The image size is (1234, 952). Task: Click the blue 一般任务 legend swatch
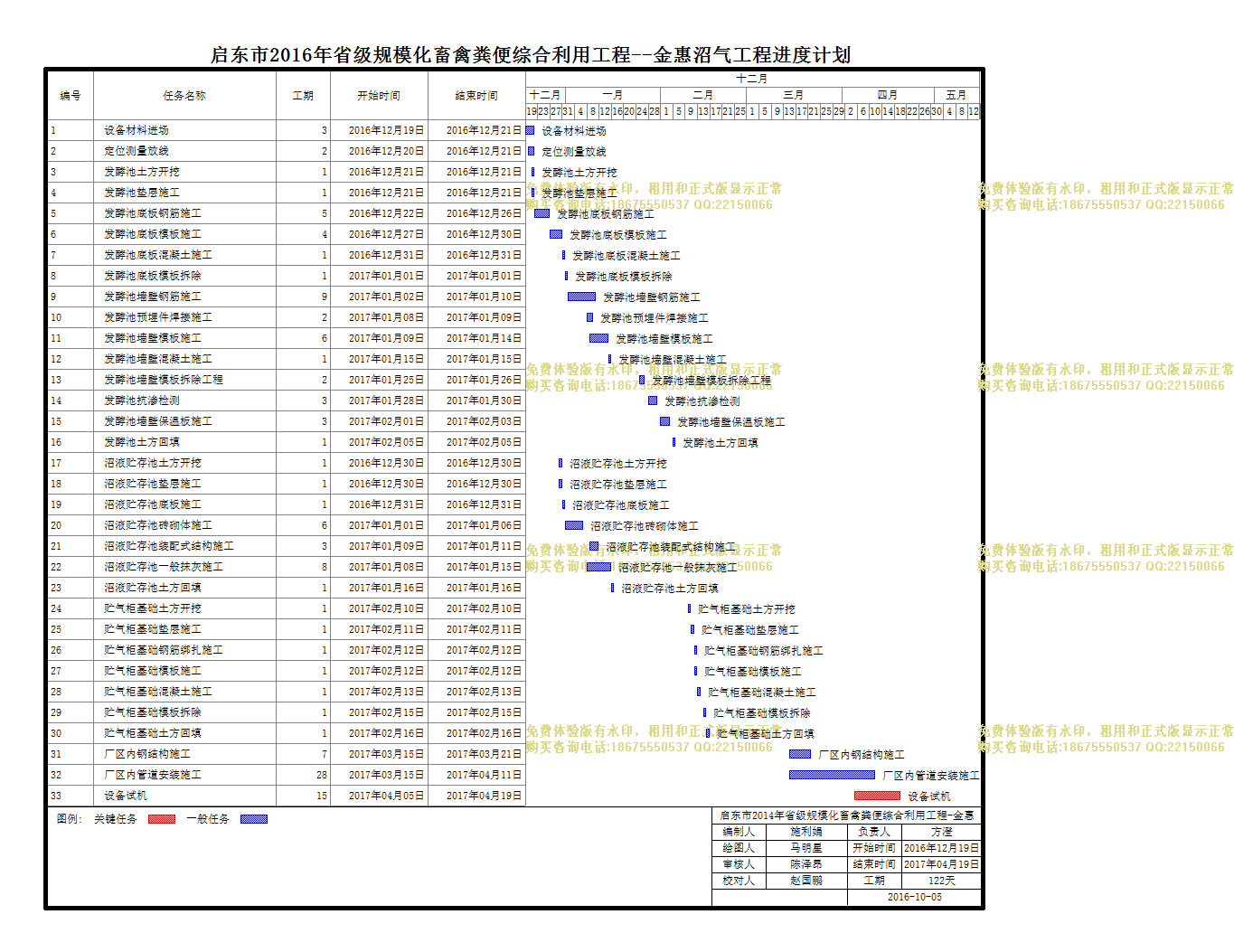pyautogui.click(x=254, y=819)
